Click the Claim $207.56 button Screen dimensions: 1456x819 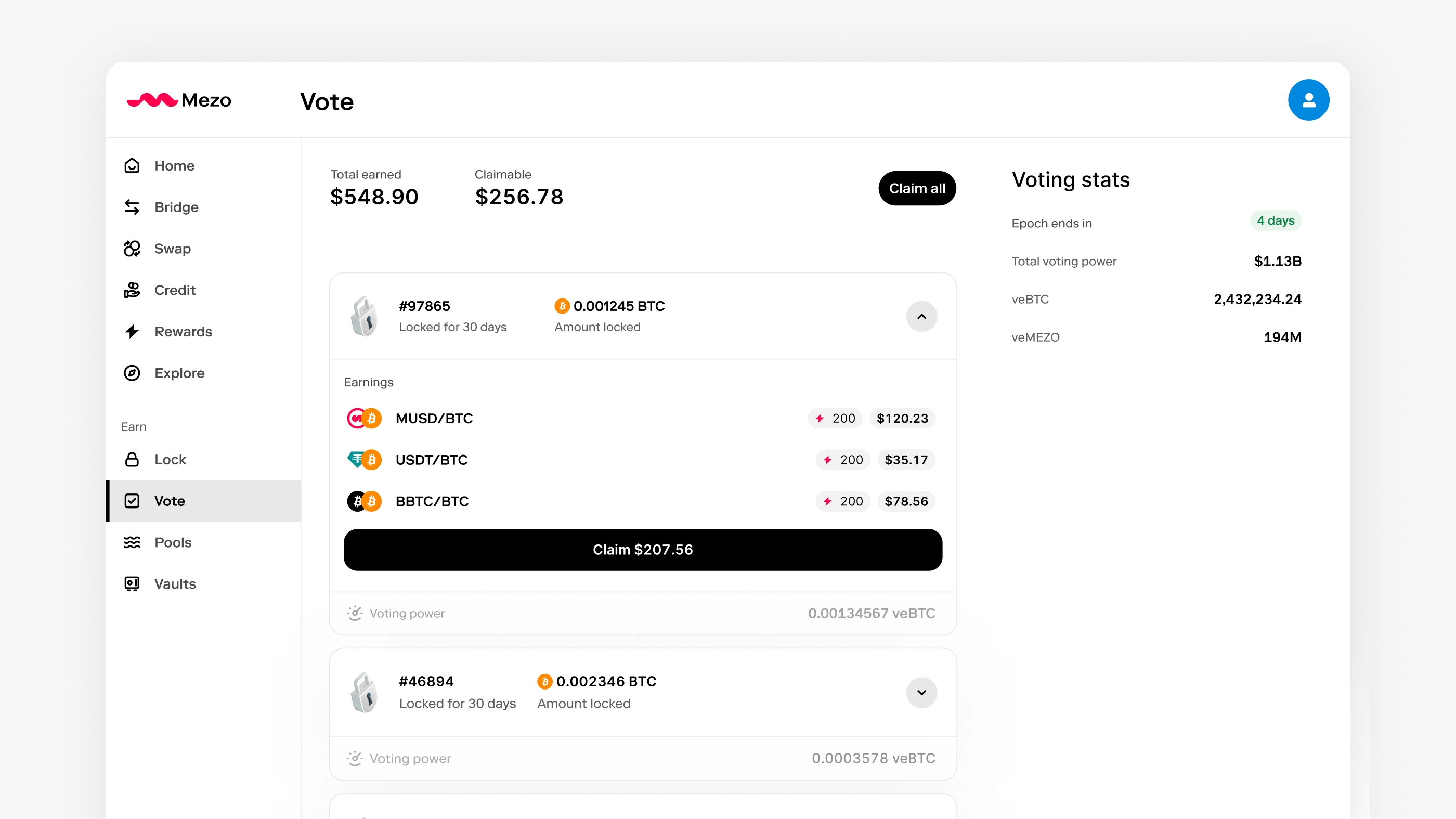tap(642, 550)
